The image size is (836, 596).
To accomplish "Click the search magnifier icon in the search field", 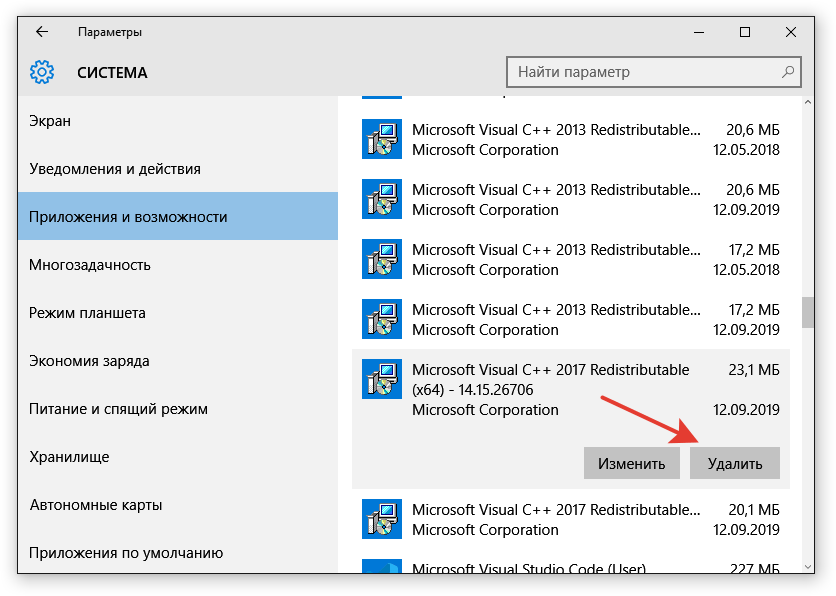I will pyautogui.click(x=787, y=72).
